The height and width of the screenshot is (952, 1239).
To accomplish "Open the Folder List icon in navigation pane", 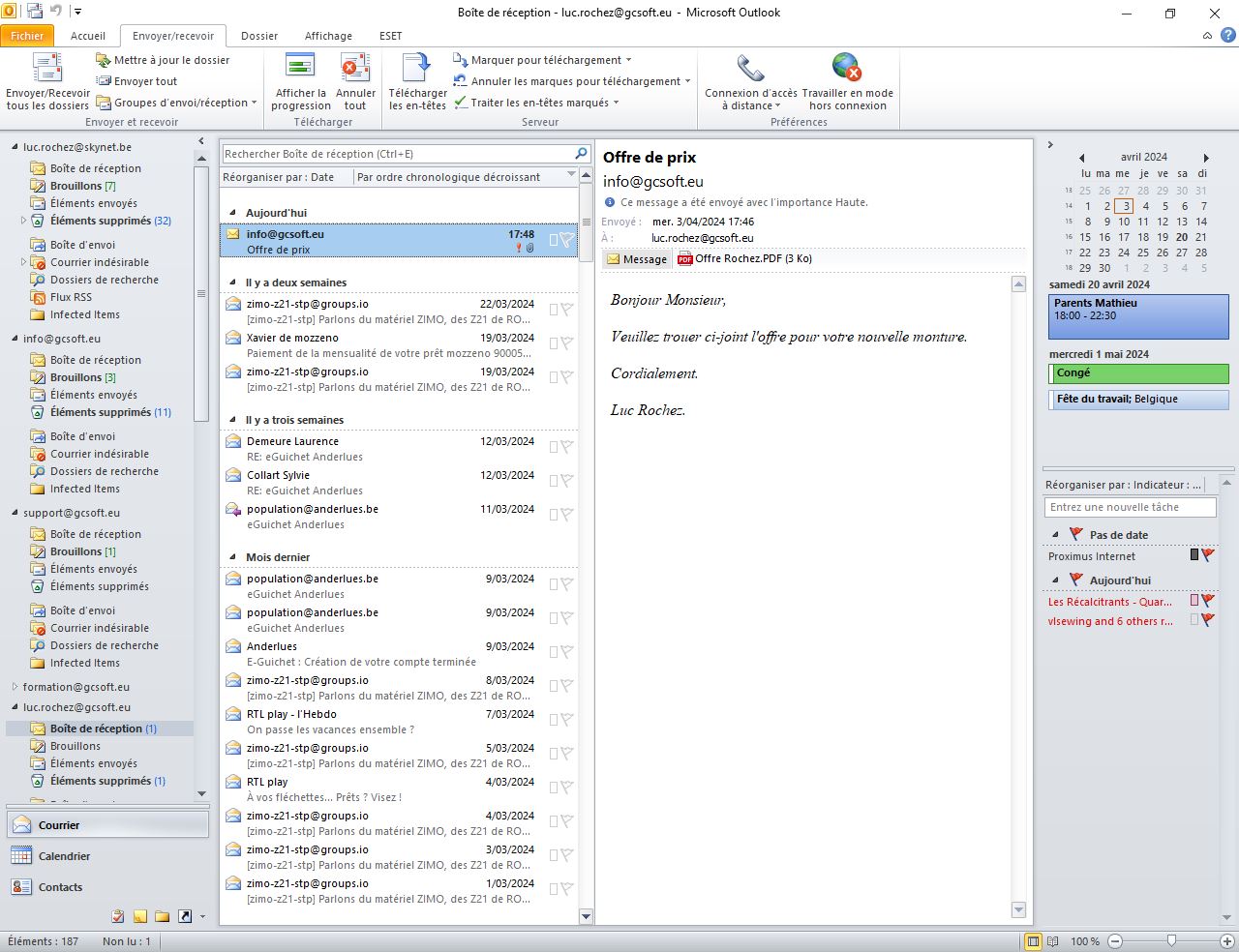I will tap(162, 916).
